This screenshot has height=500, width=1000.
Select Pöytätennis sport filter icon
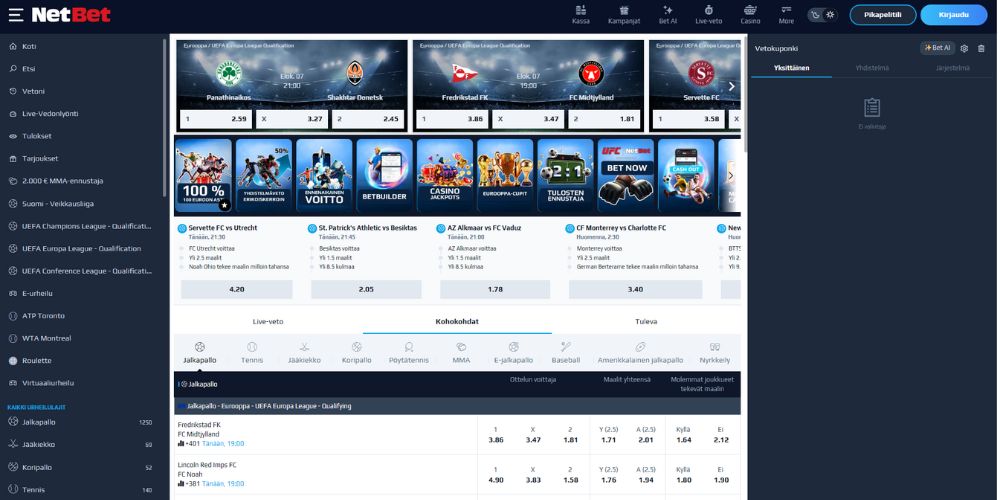point(409,353)
